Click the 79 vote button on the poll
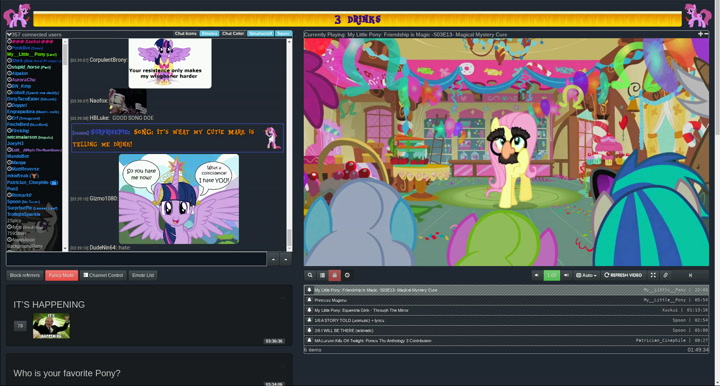 (20, 326)
